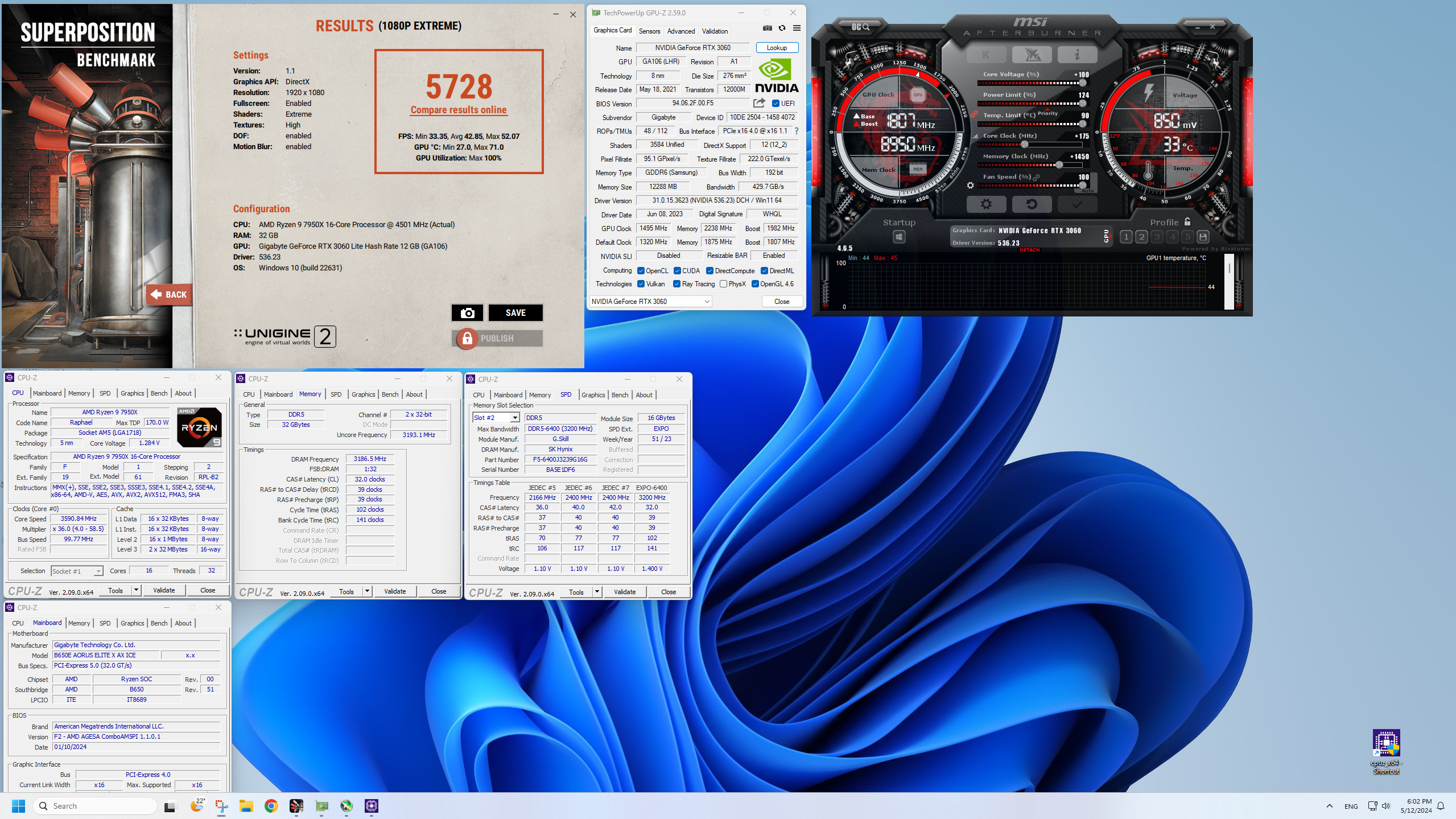Open Advanced tab in GPU-Z

[680, 31]
